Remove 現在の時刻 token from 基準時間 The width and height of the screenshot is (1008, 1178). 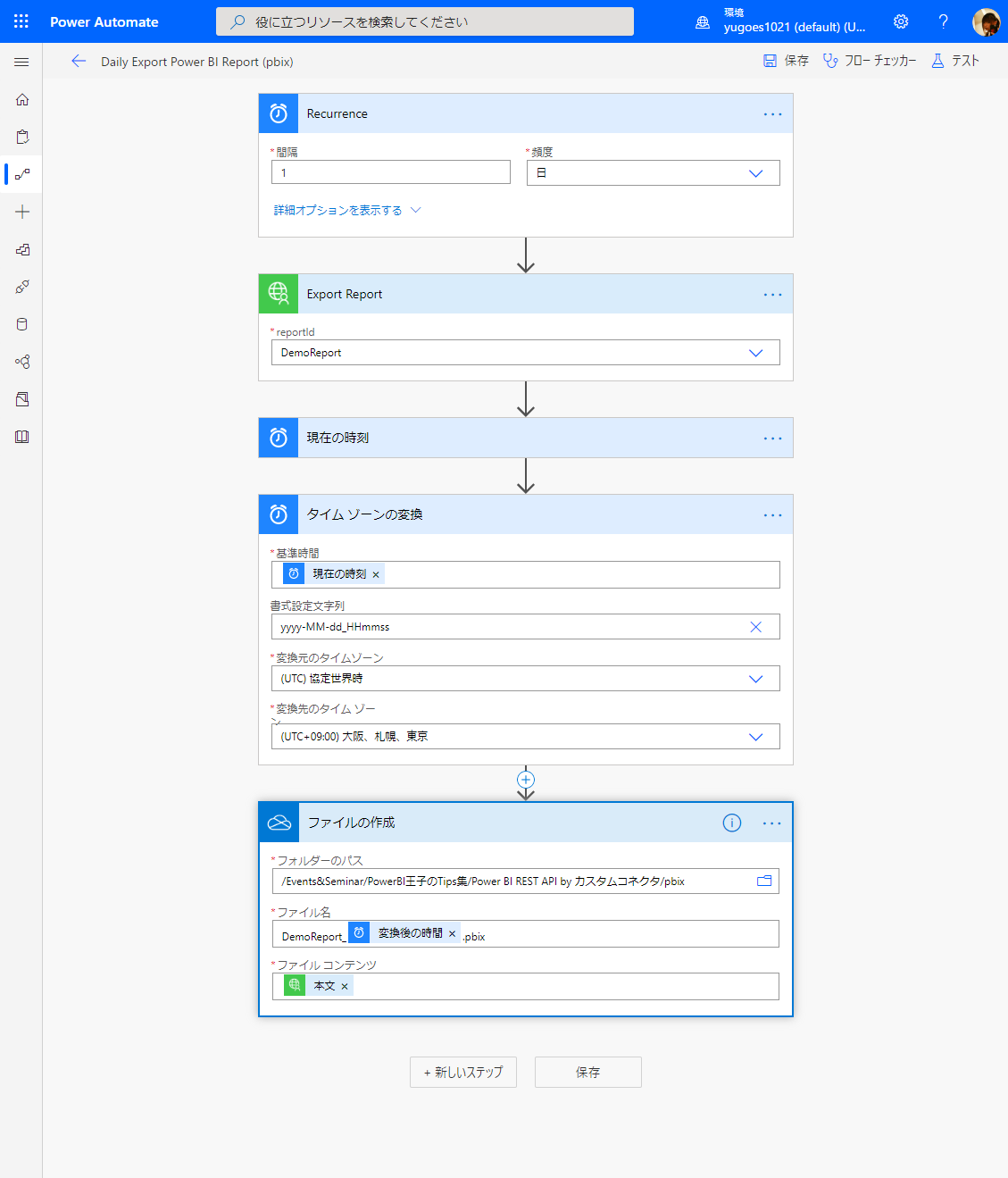point(376,574)
